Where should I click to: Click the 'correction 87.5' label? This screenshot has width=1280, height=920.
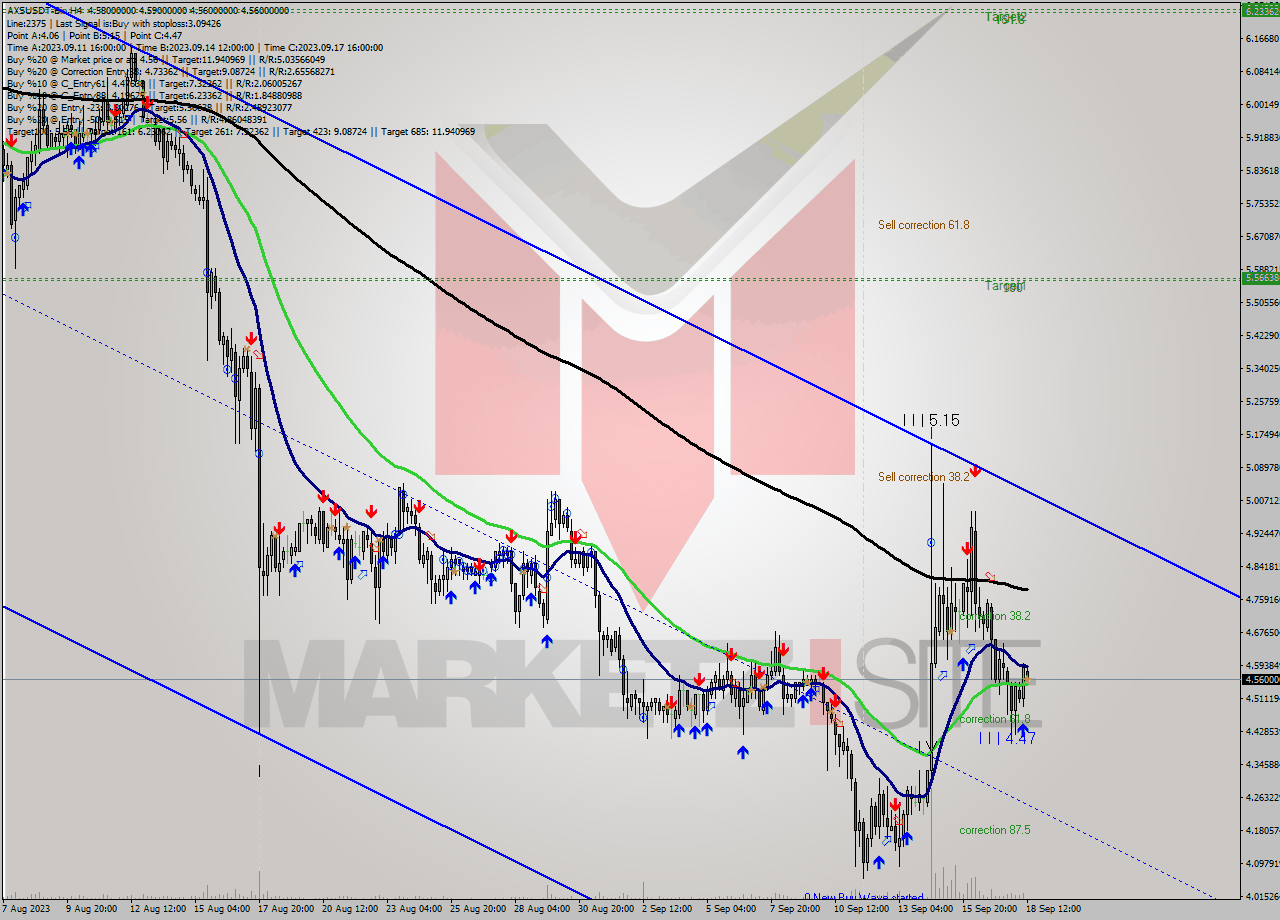pyautogui.click(x=995, y=830)
